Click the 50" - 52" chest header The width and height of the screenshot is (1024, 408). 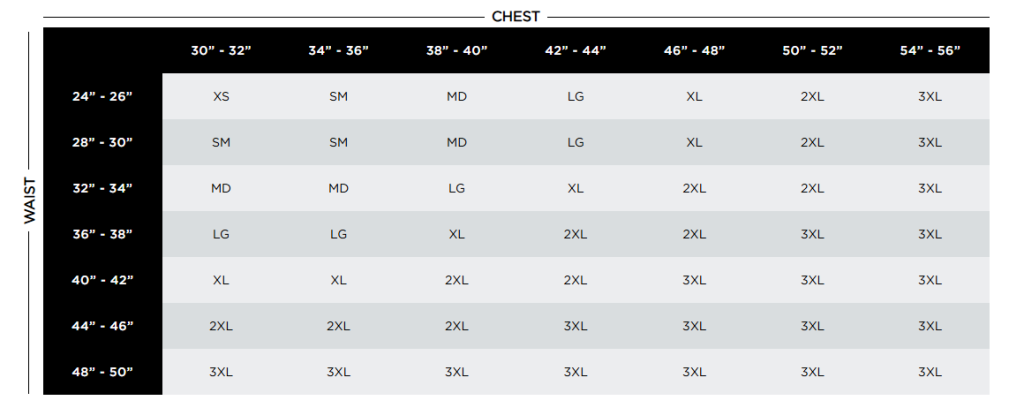[x=812, y=51]
